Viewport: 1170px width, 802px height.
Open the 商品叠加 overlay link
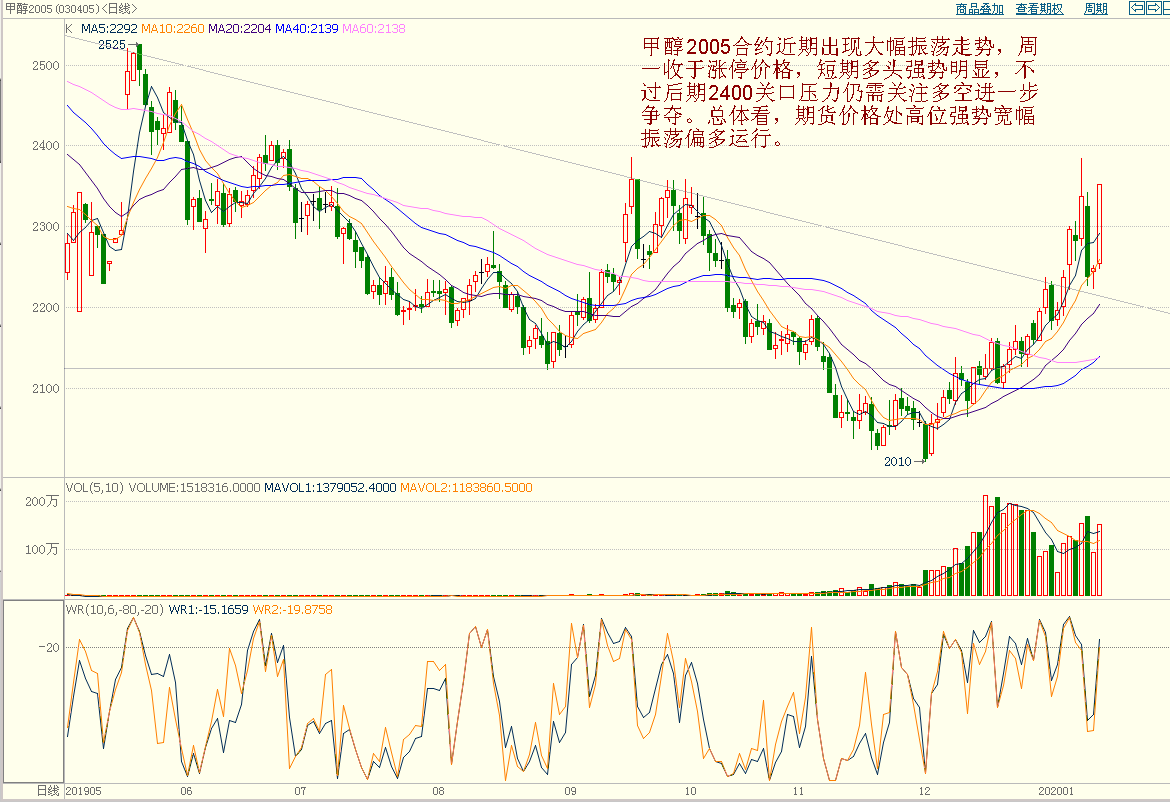[x=980, y=9]
